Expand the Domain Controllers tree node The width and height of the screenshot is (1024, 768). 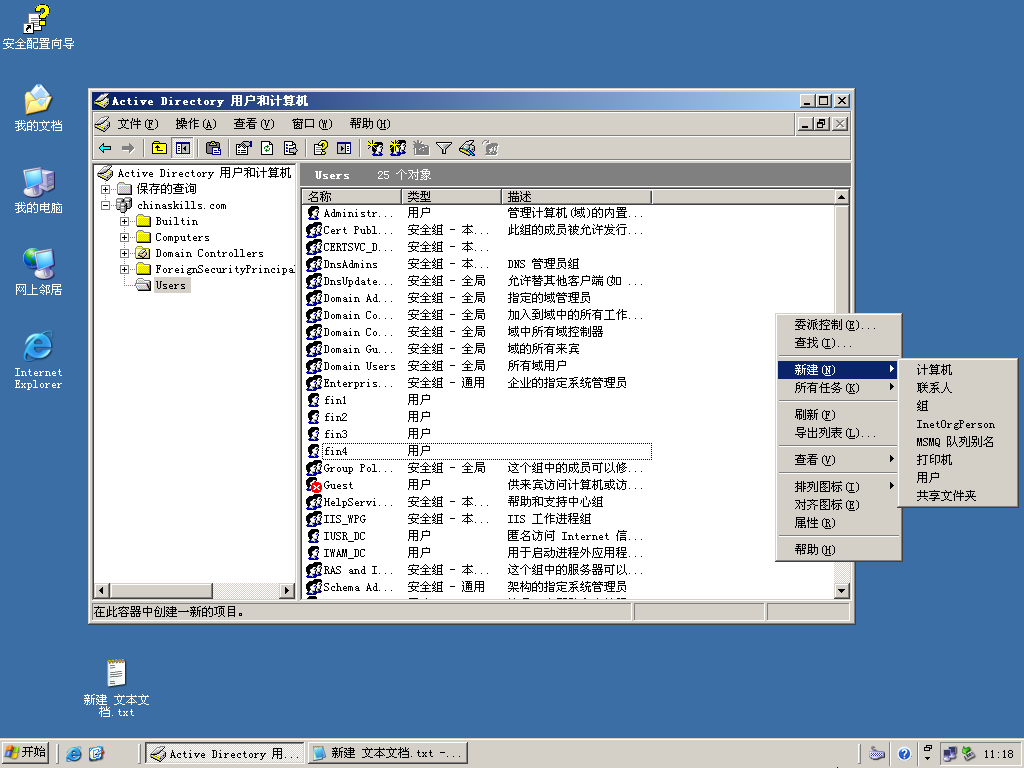[124, 253]
